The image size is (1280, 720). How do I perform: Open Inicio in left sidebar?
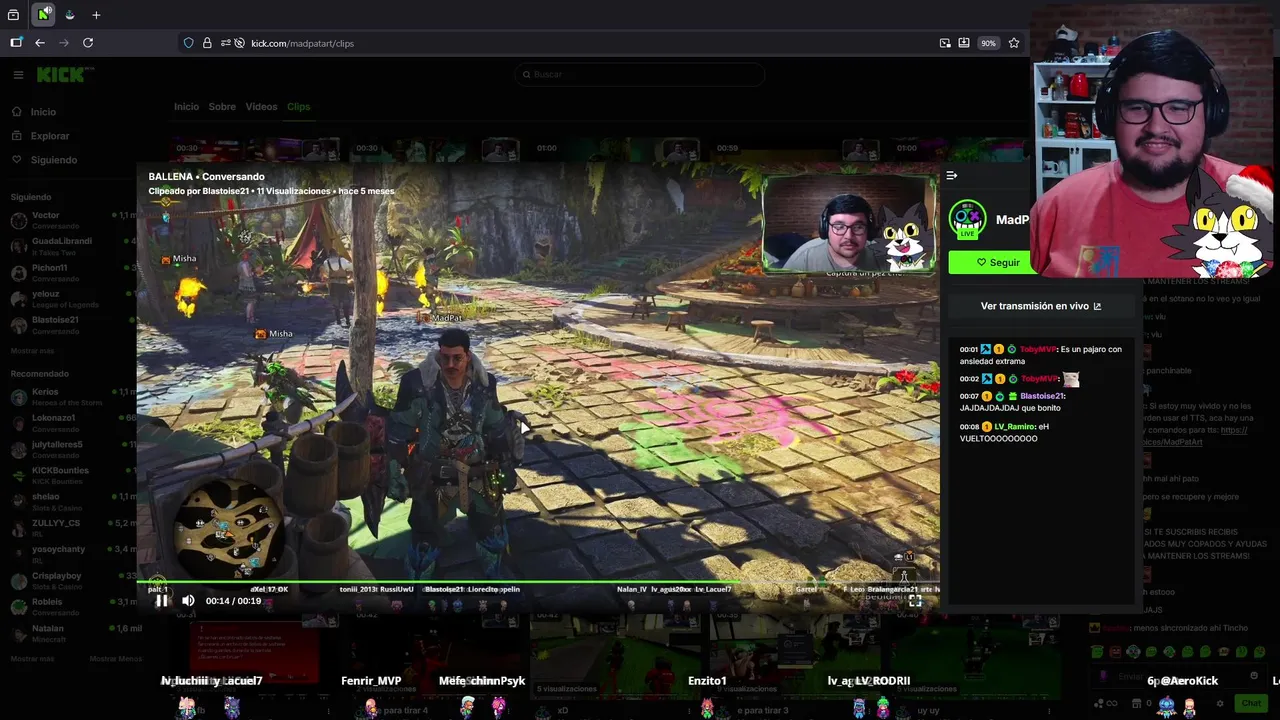[43, 112]
